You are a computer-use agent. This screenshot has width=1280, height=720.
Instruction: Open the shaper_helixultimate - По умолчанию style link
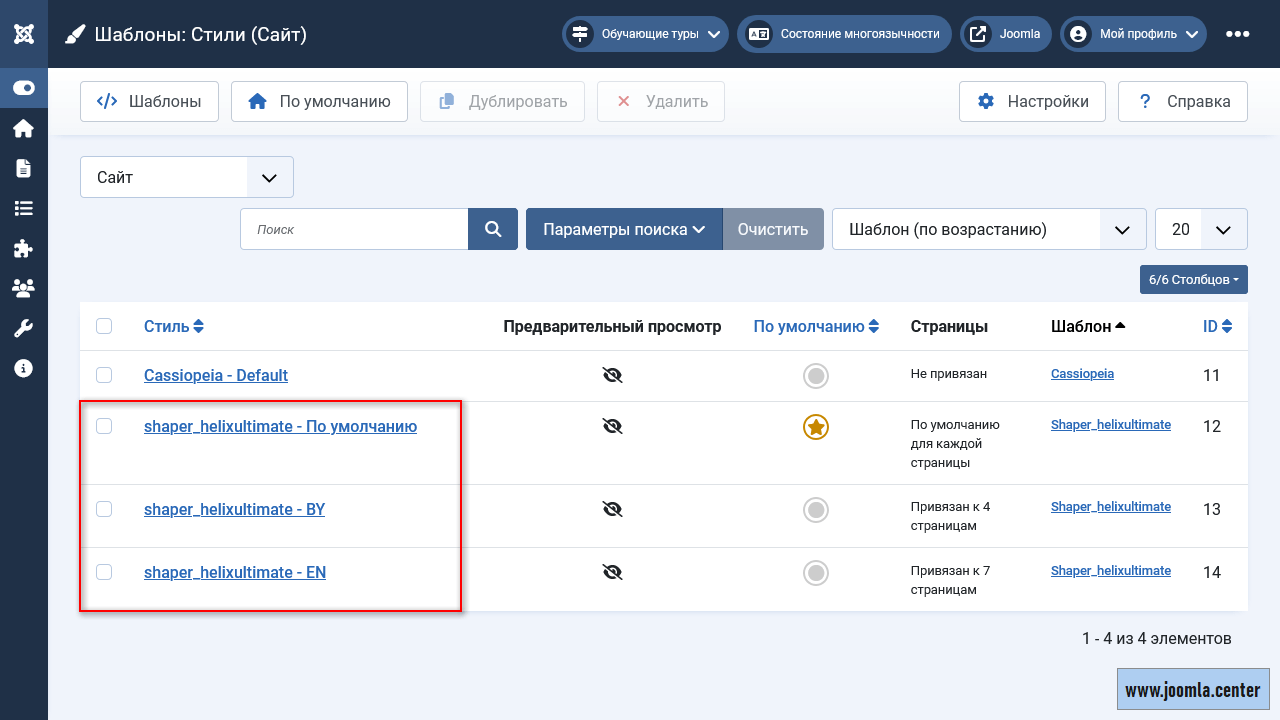point(280,426)
